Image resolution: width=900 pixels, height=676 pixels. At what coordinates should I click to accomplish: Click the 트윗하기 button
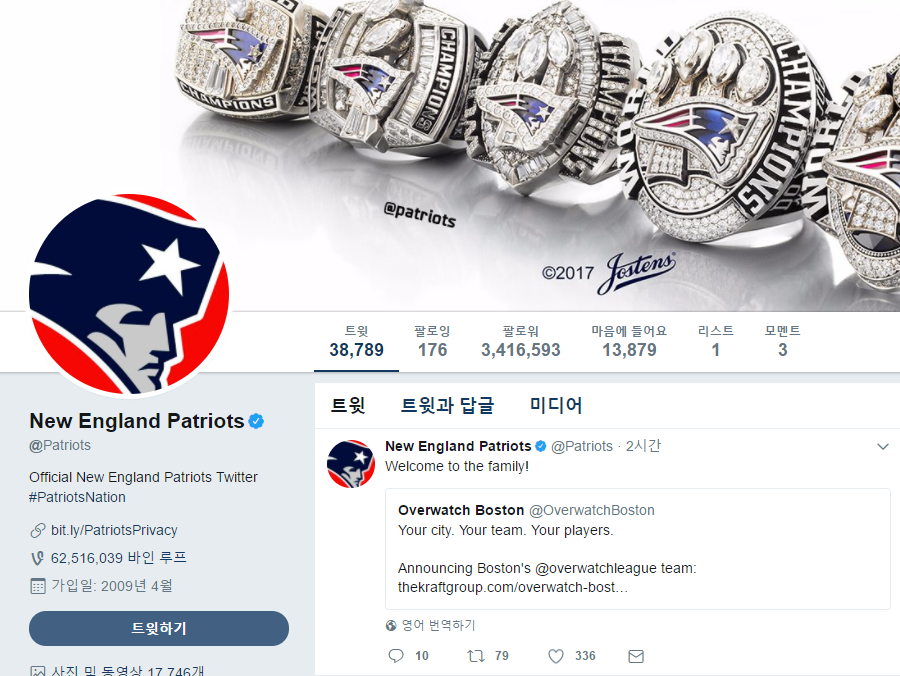(x=159, y=628)
